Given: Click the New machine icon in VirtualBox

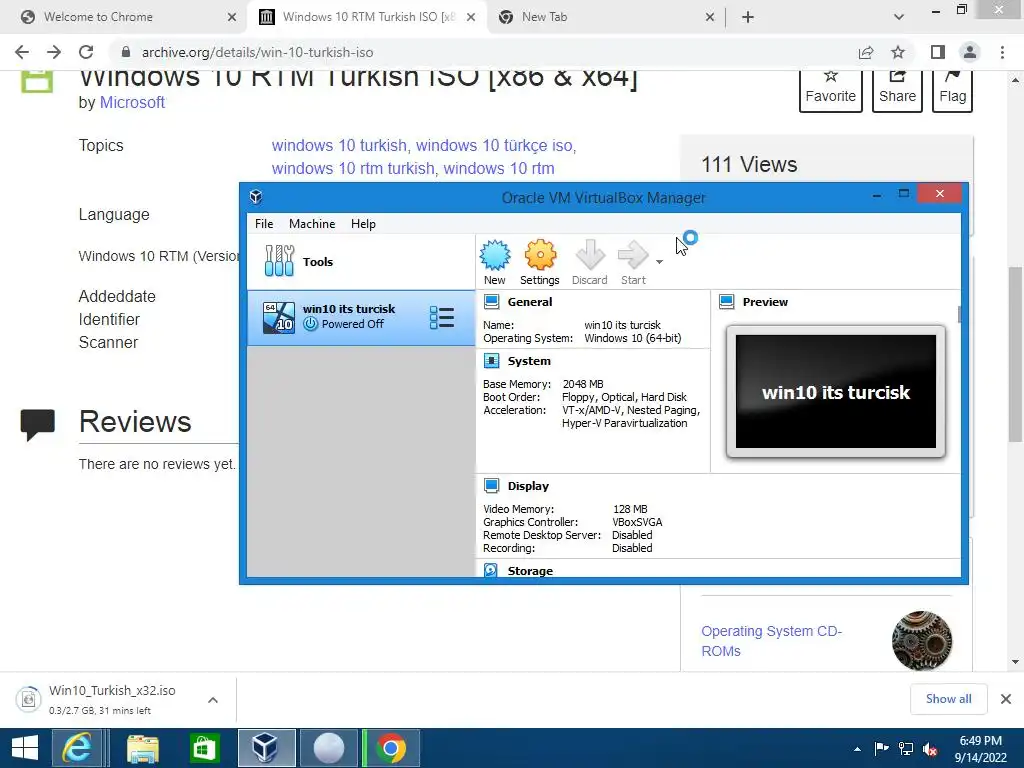Looking at the screenshot, I should pos(495,262).
